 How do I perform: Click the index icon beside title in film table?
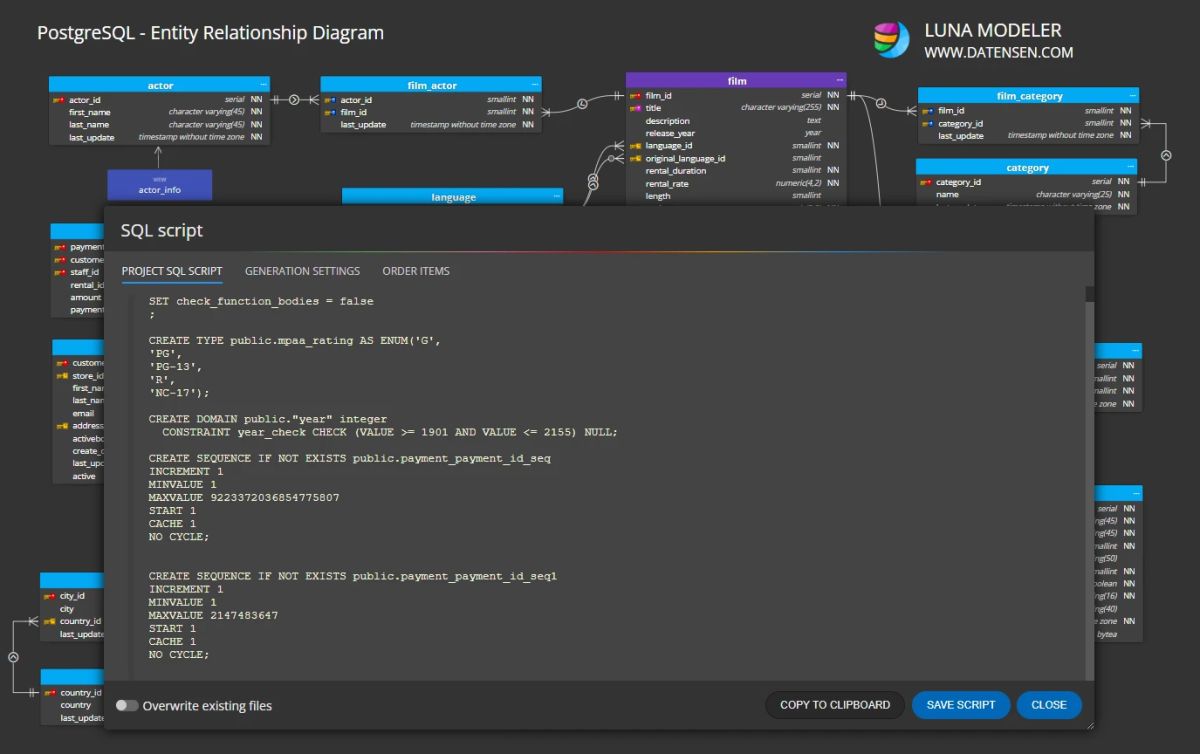[635, 108]
